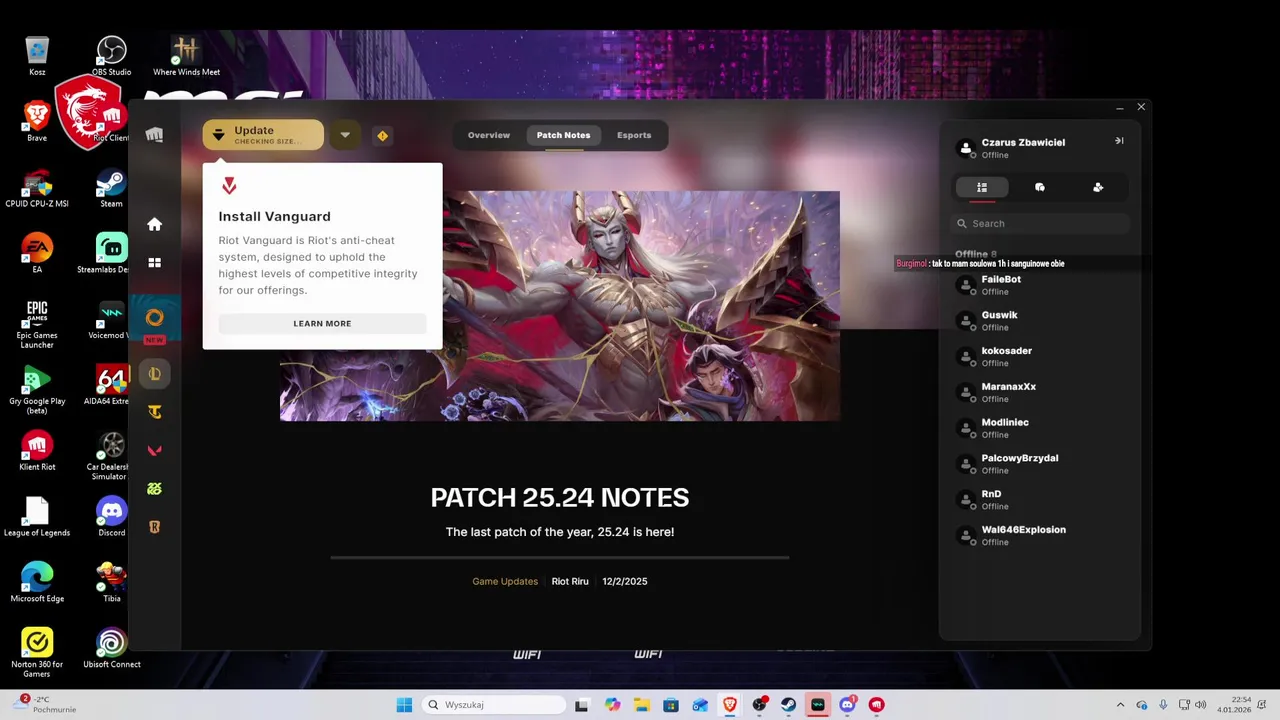1280x720 pixels.
Task: Select friend kokosader
Action: pyautogui.click(x=1040, y=357)
